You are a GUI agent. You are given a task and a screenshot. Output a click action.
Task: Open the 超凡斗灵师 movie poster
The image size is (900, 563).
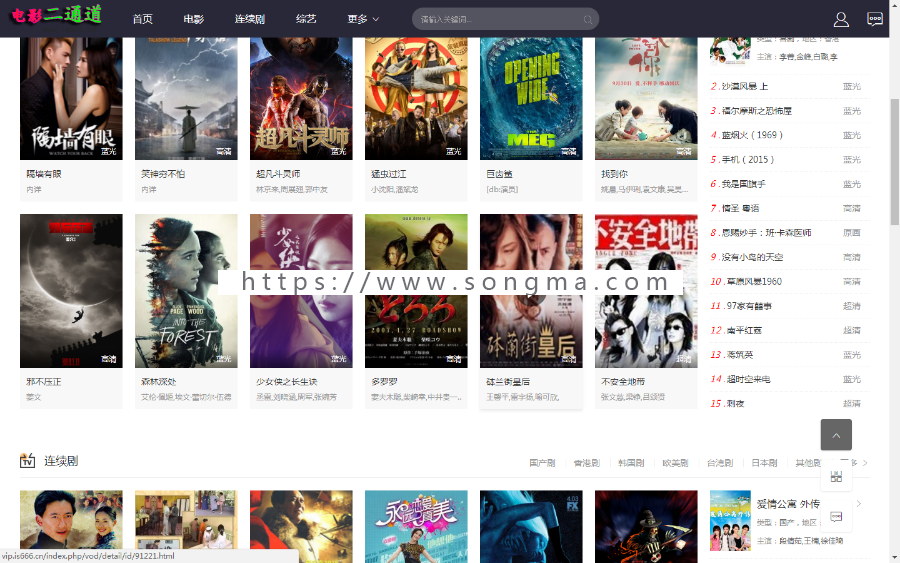[301, 99]
